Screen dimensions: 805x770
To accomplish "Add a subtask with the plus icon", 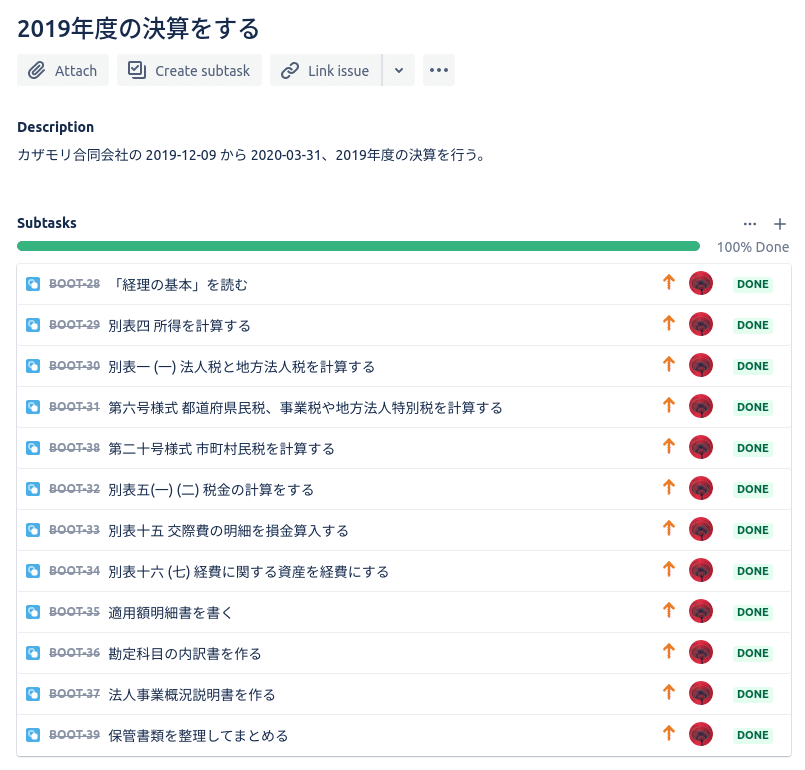I will point(780,224).
